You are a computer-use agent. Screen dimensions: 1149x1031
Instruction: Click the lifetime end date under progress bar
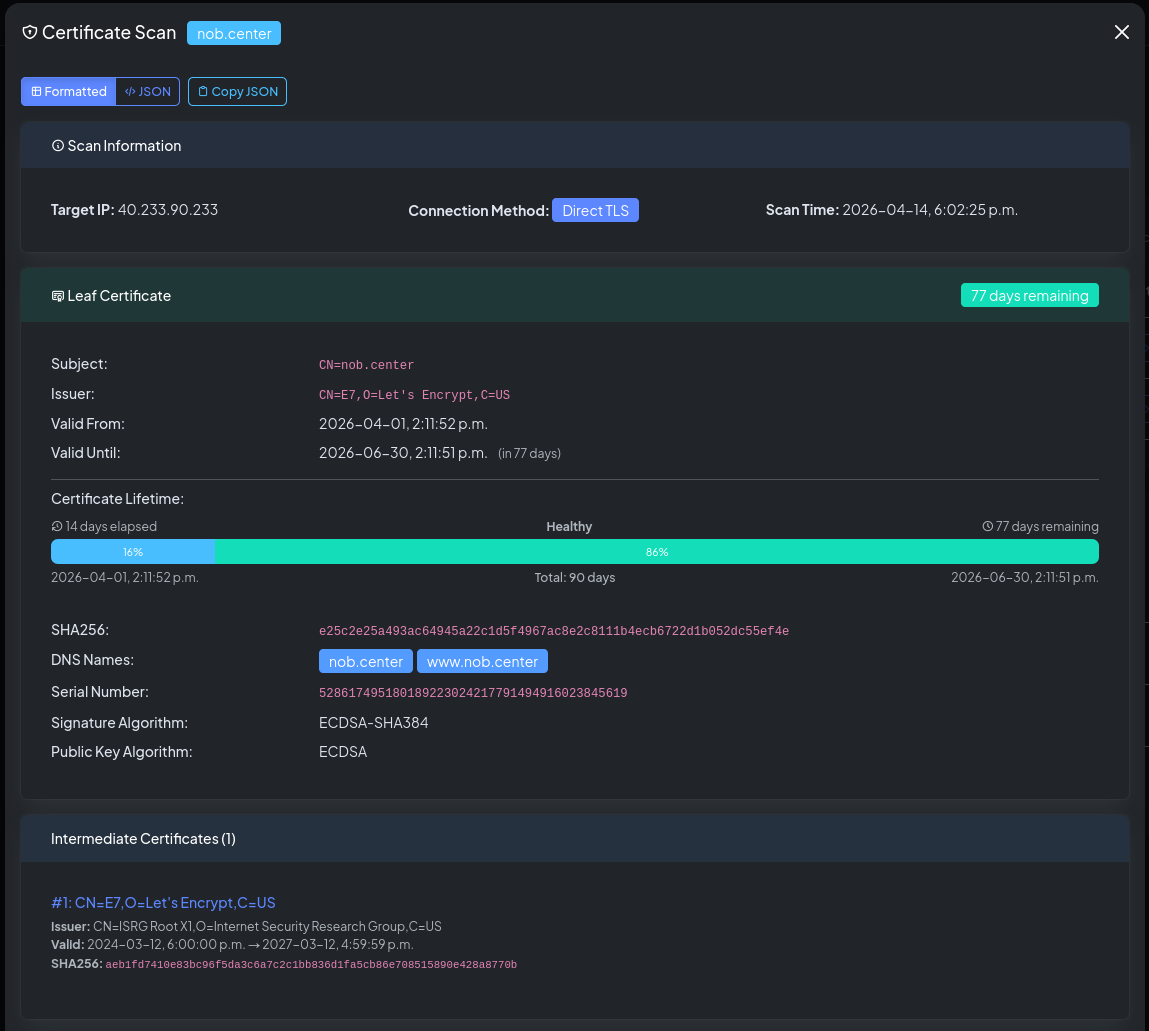pos(1024,577)
